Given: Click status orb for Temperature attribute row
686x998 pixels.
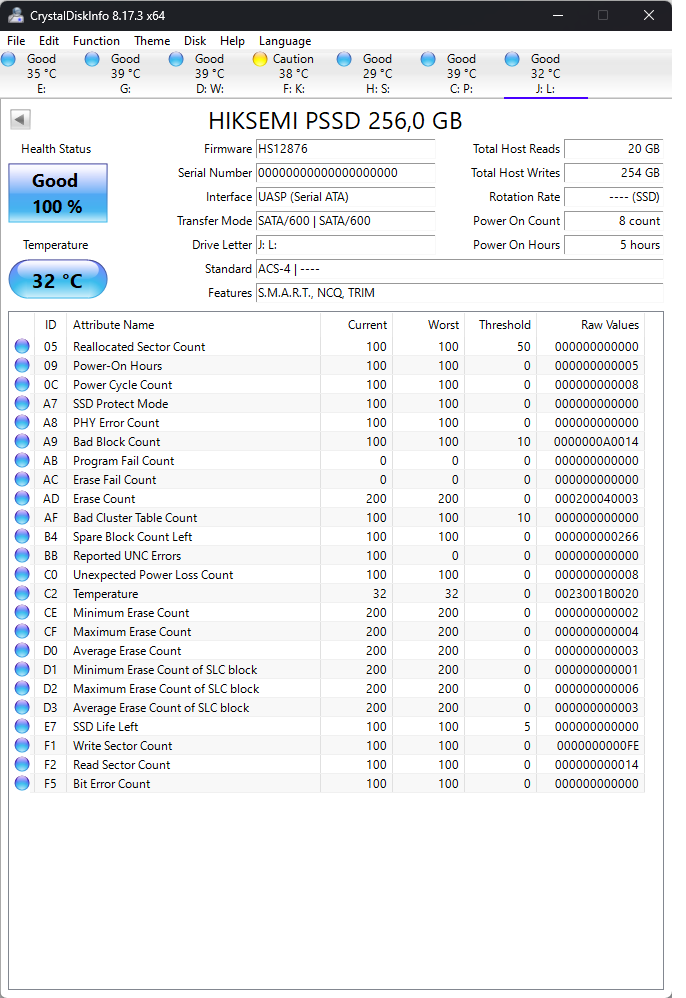Looking at the screenshot, I should tap(22, 593).
